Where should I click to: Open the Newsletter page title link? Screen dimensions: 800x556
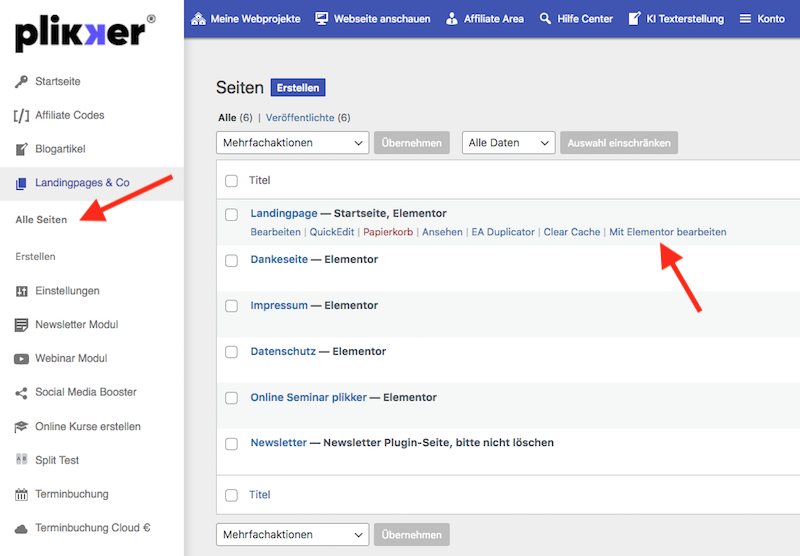279,443
